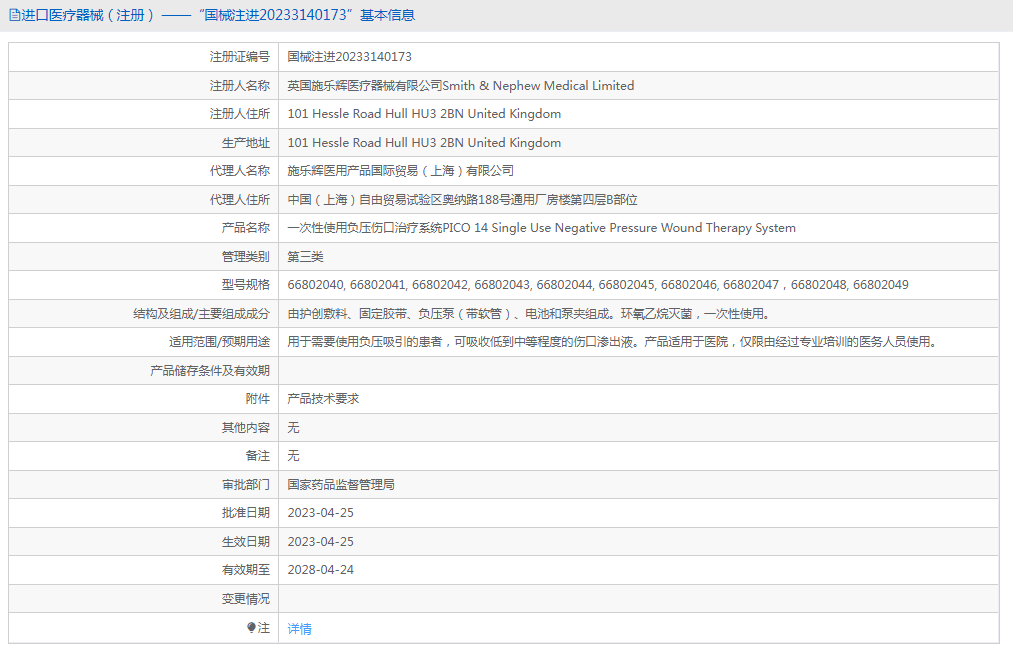This screenshot has width=1013, height=654.
Task: Click the 产品名称 label
Action: point(245,228)
